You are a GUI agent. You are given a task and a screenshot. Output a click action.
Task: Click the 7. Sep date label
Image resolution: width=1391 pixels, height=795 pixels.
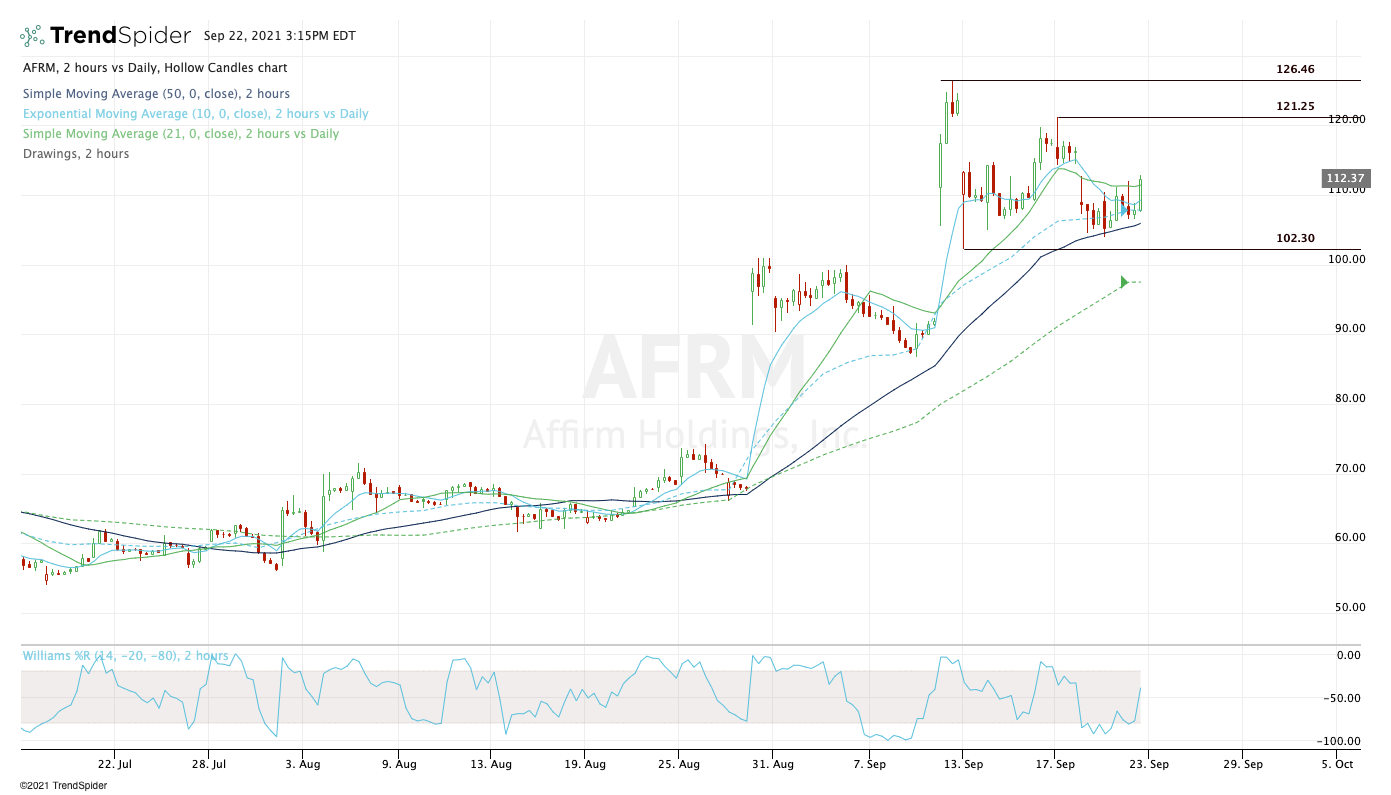(869, 764)
